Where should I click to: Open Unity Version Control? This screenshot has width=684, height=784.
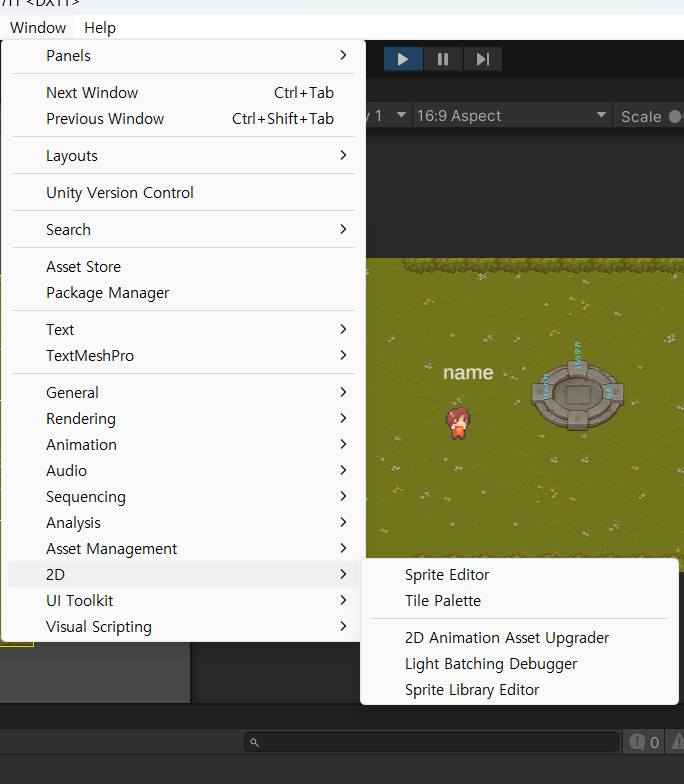(x=183, y=192)
